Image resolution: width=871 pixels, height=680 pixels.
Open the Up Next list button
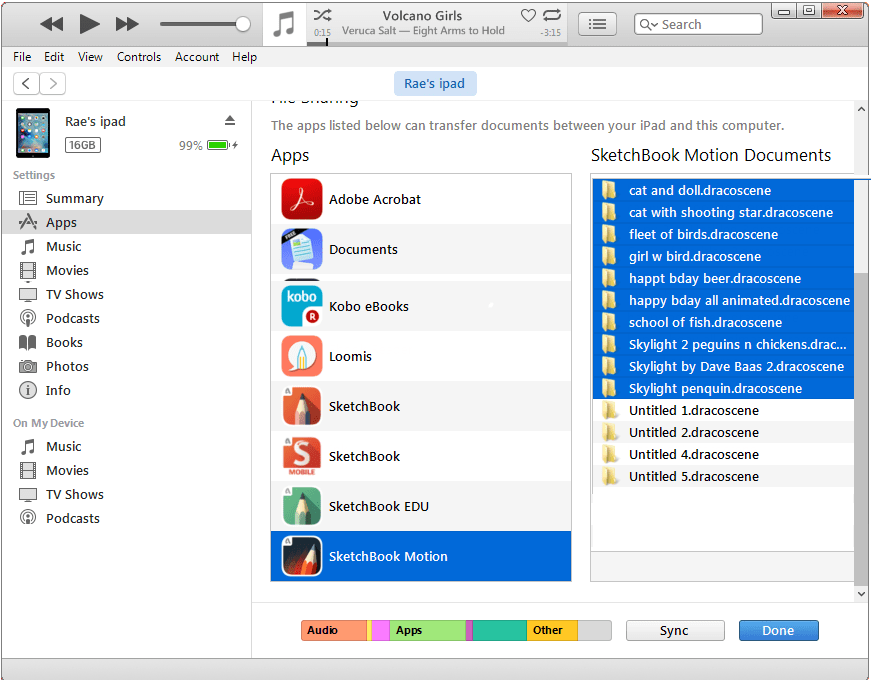coord(597,24)
